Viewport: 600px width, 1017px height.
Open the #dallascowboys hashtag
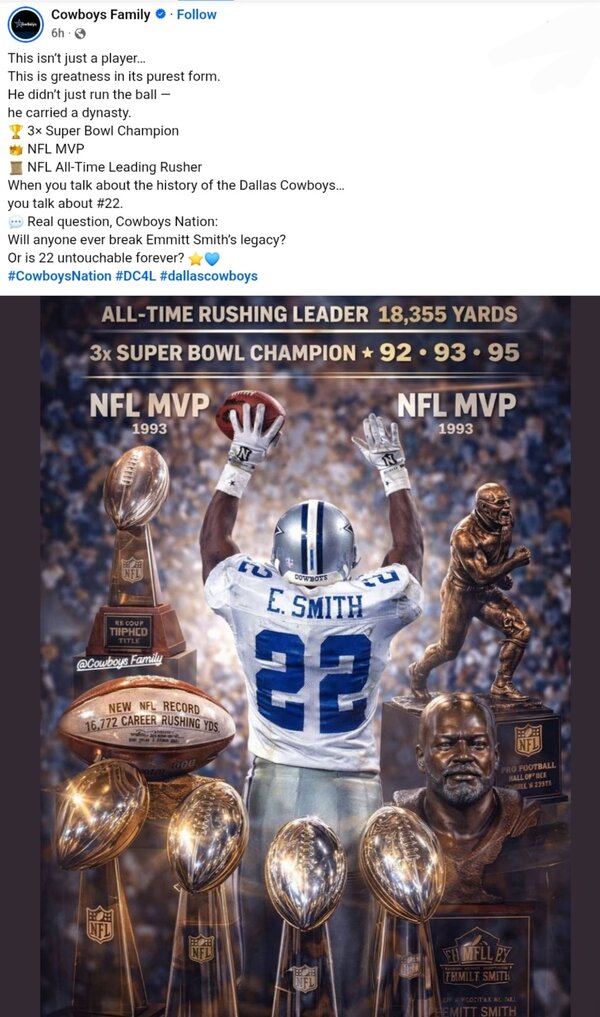click(209, 276)
